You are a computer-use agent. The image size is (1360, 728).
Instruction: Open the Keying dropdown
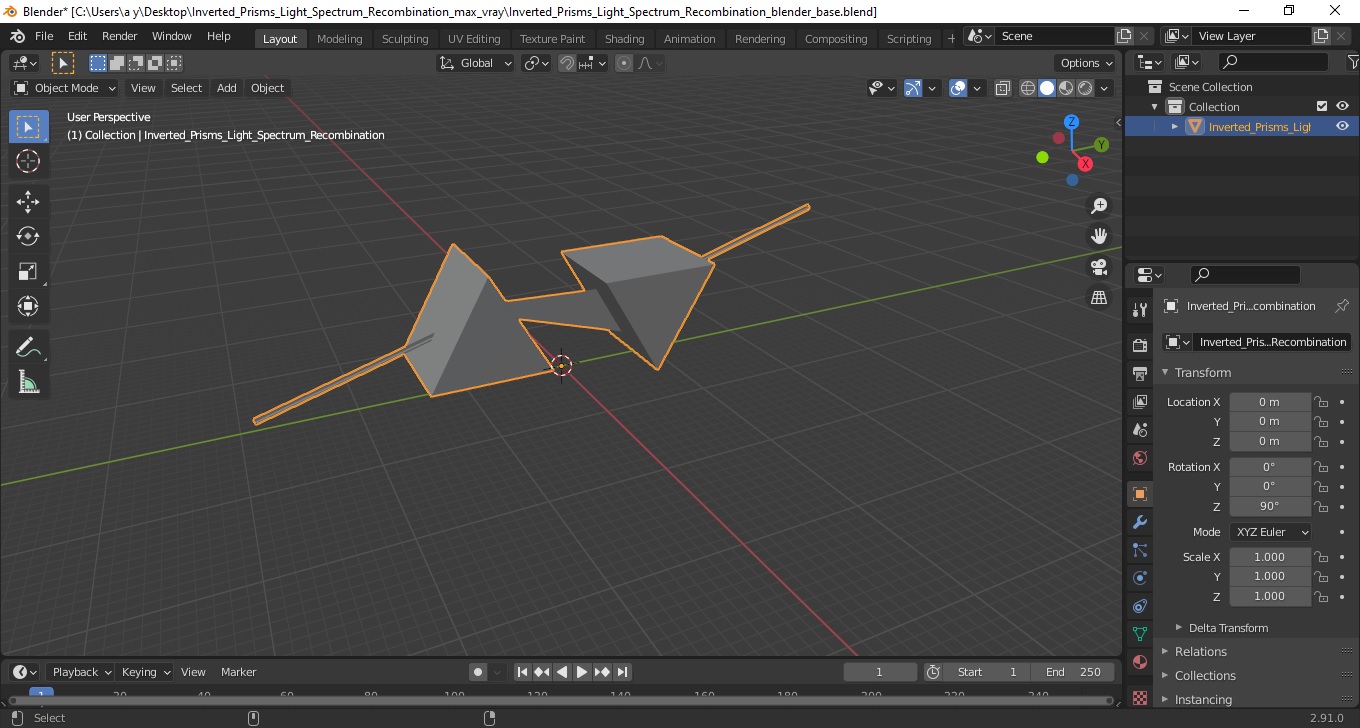(145, 672)
